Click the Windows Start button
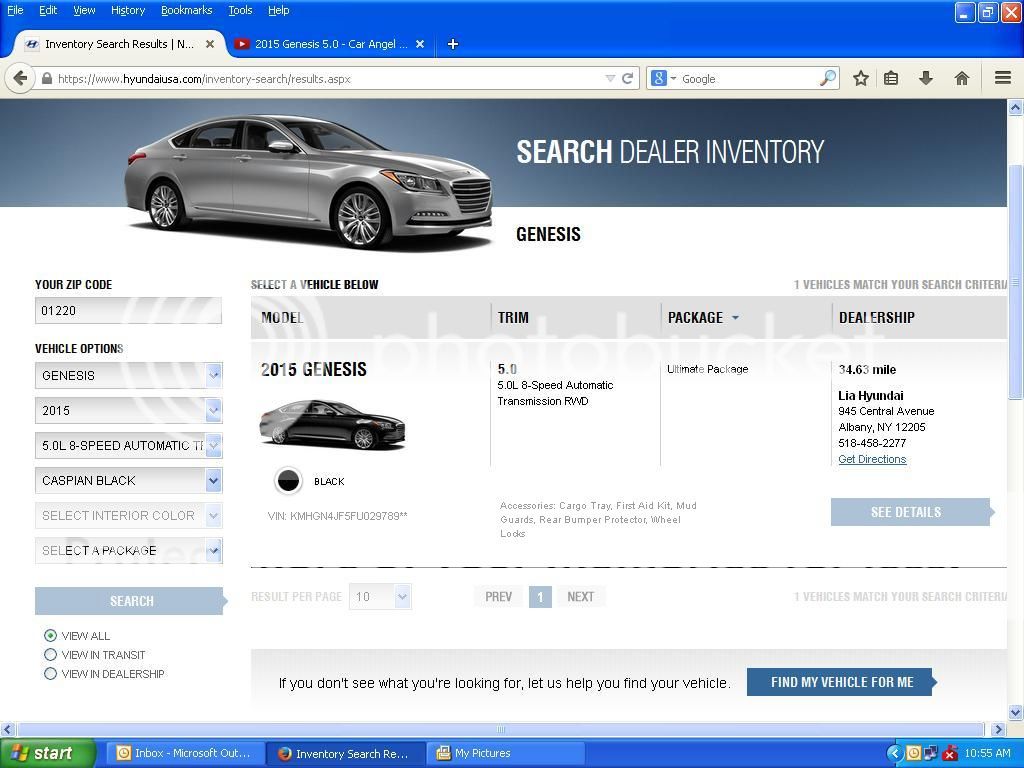The image size is (1024, 768). click(x=46, y=754)
